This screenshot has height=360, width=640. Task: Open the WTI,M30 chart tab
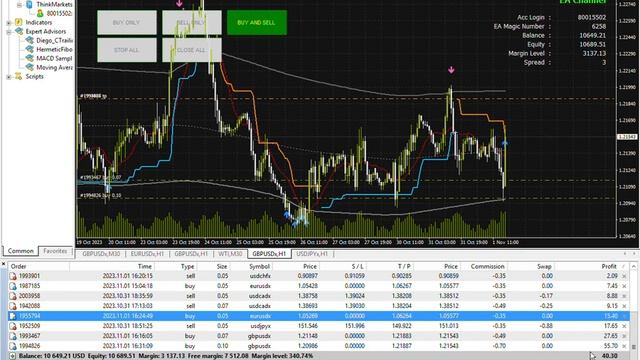[230, 254]
